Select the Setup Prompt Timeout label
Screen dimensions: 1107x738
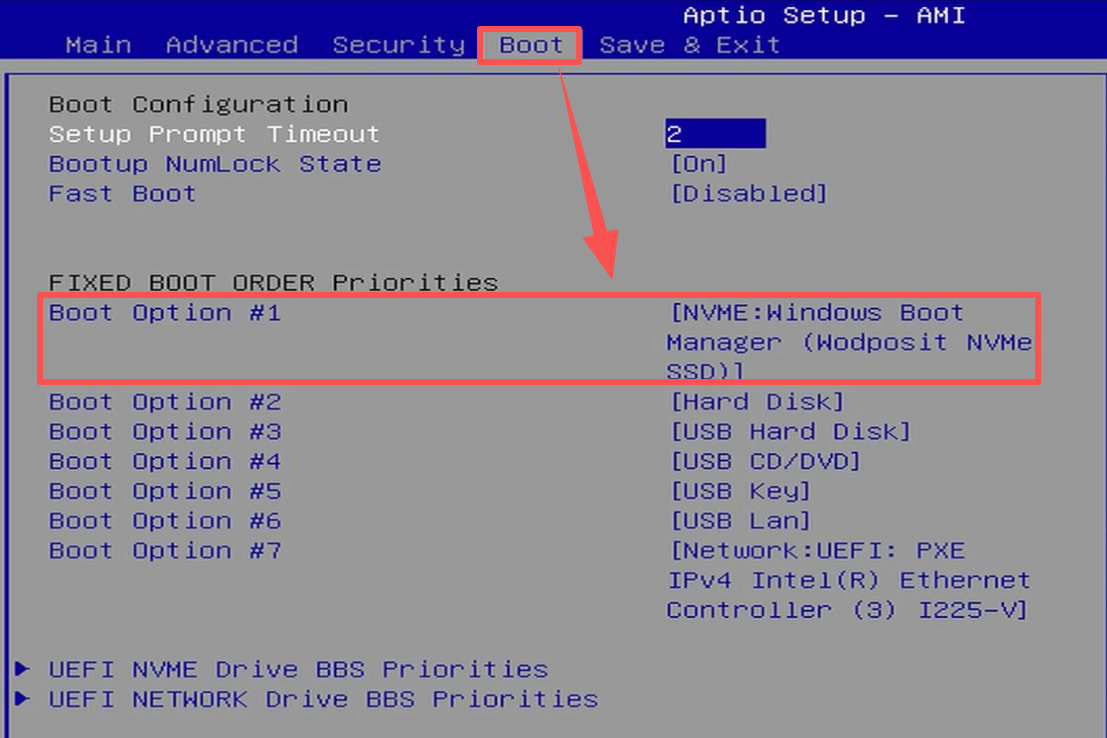pos(214,134)
